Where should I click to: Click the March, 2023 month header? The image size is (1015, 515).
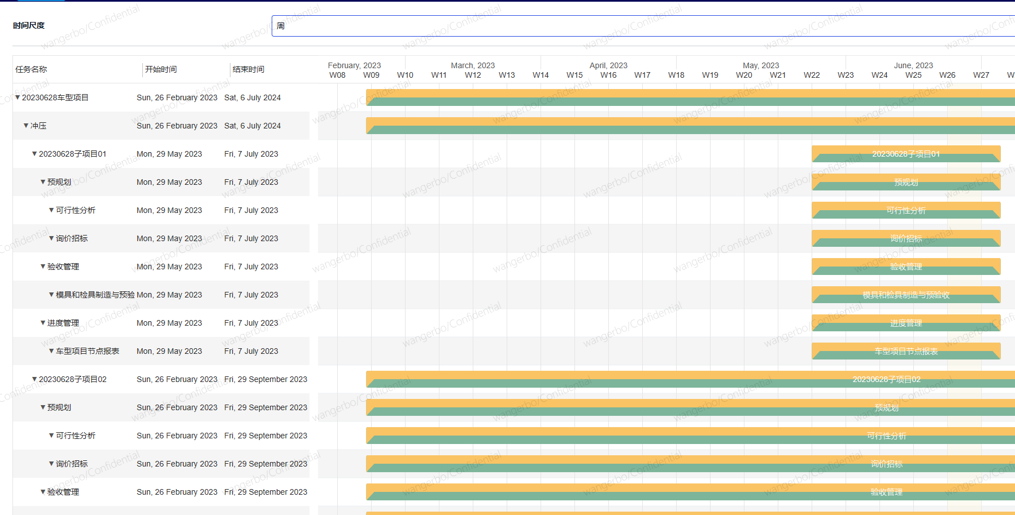(x=473, y=65)
